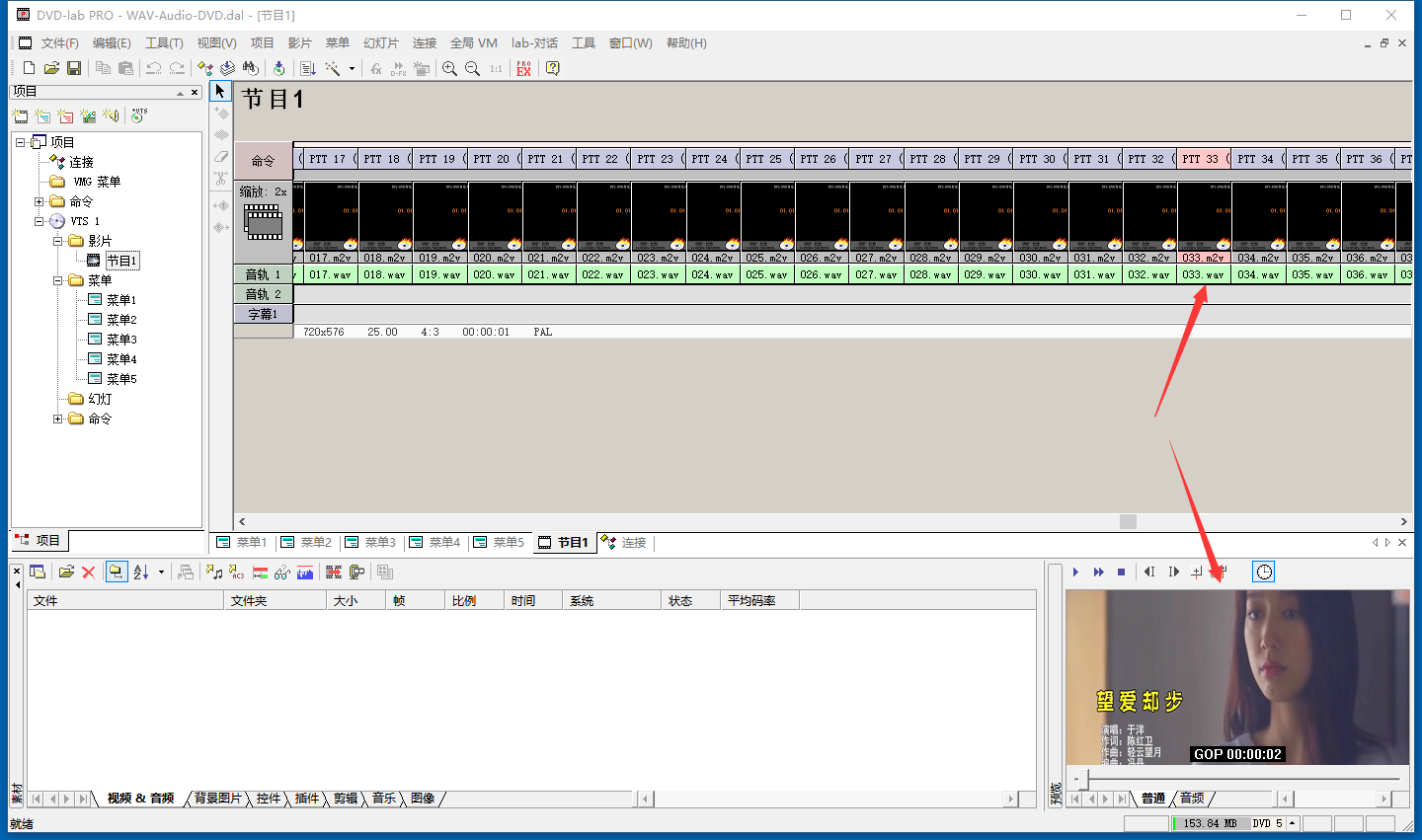Viewport: 1422px width, 840px height.
Task: Zoom in using the magnifier plus icon
Action: [449, 68]
